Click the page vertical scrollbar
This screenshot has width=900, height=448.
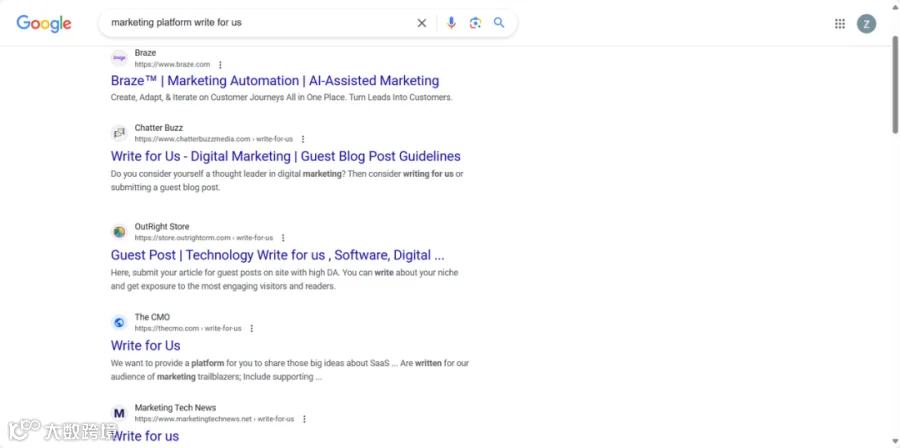pos(895,86)
